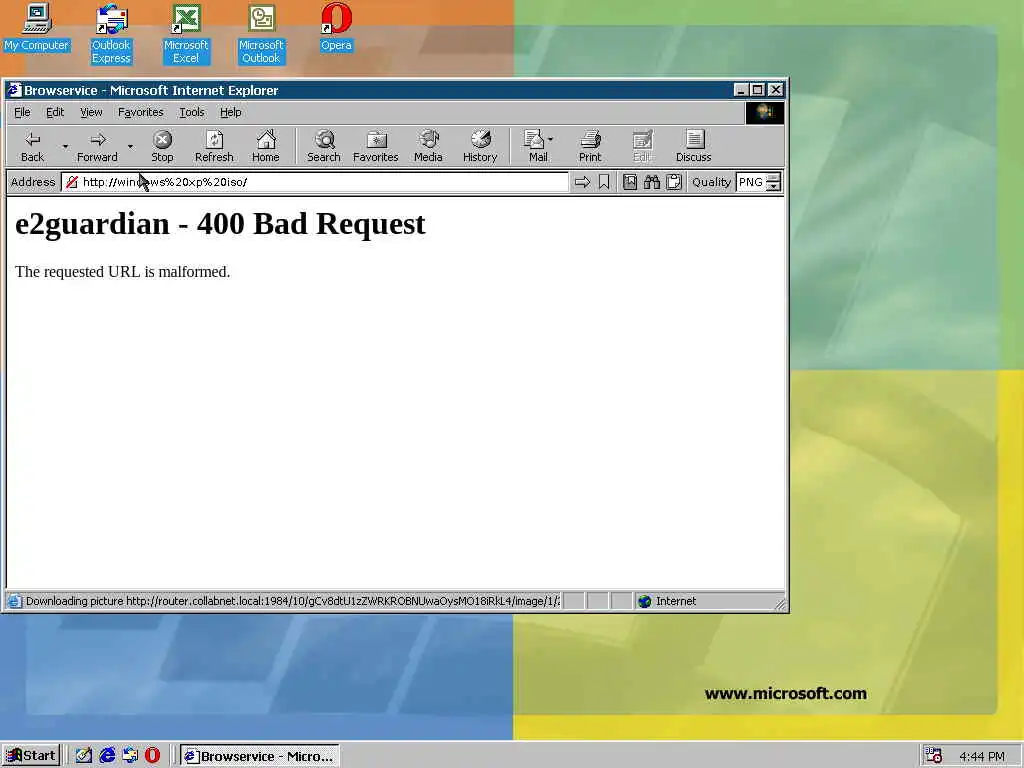Click the Downloading picture status text
Screen dimensions: 1024x768
tap(293, 601)
